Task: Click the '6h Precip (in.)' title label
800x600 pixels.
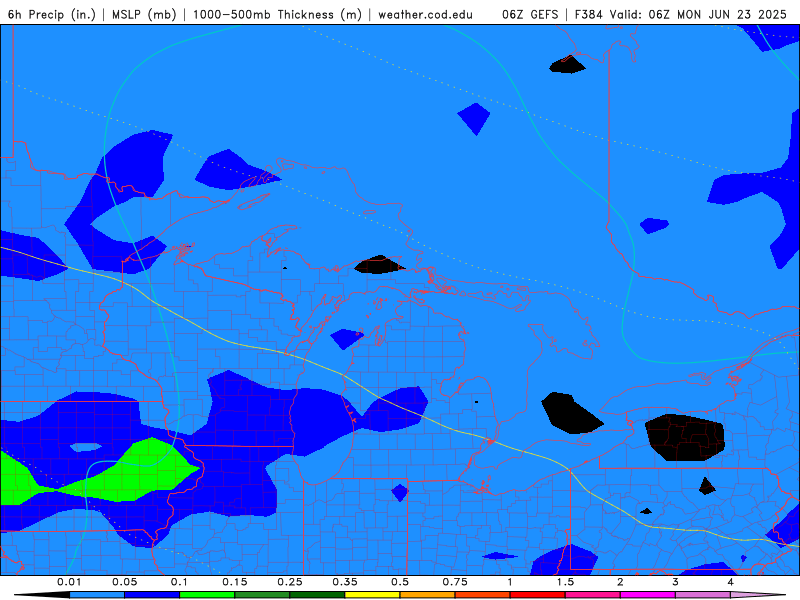Action: (x=52, y=14)
